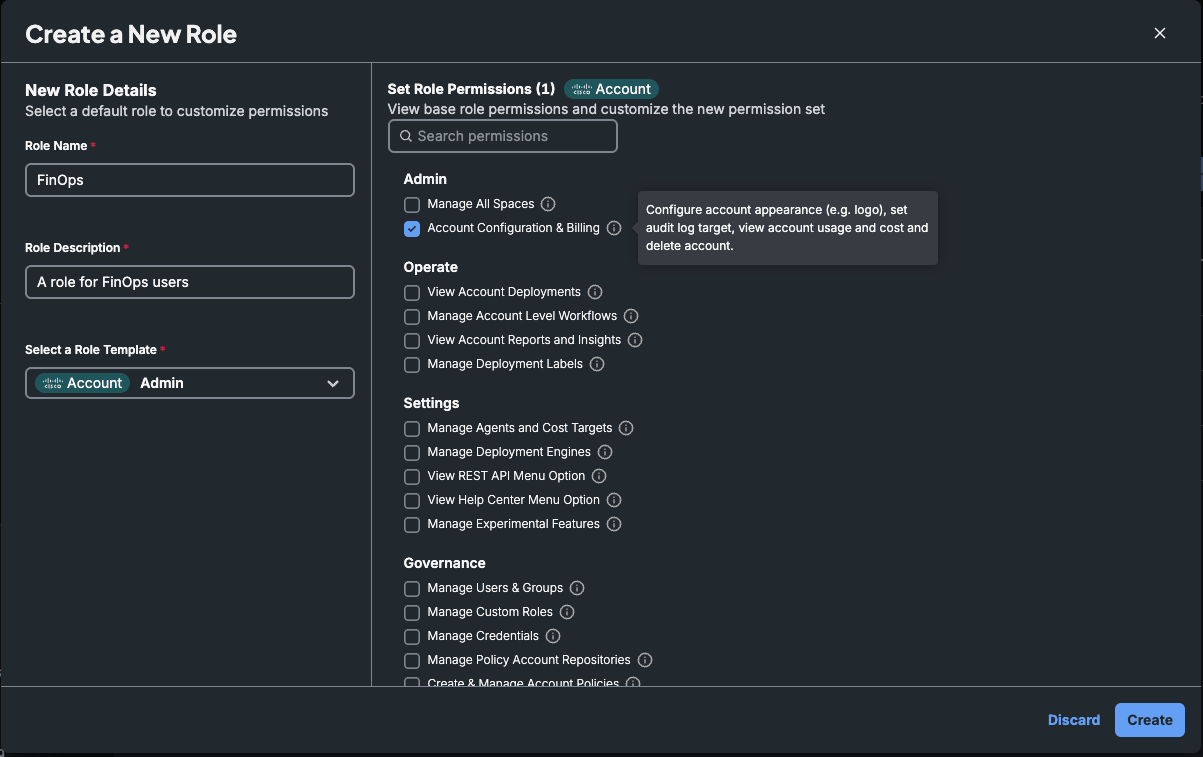Show info for Manage Account Level Workflows
The width and height of the screenshot is (1203, 757).
[631, 316]
